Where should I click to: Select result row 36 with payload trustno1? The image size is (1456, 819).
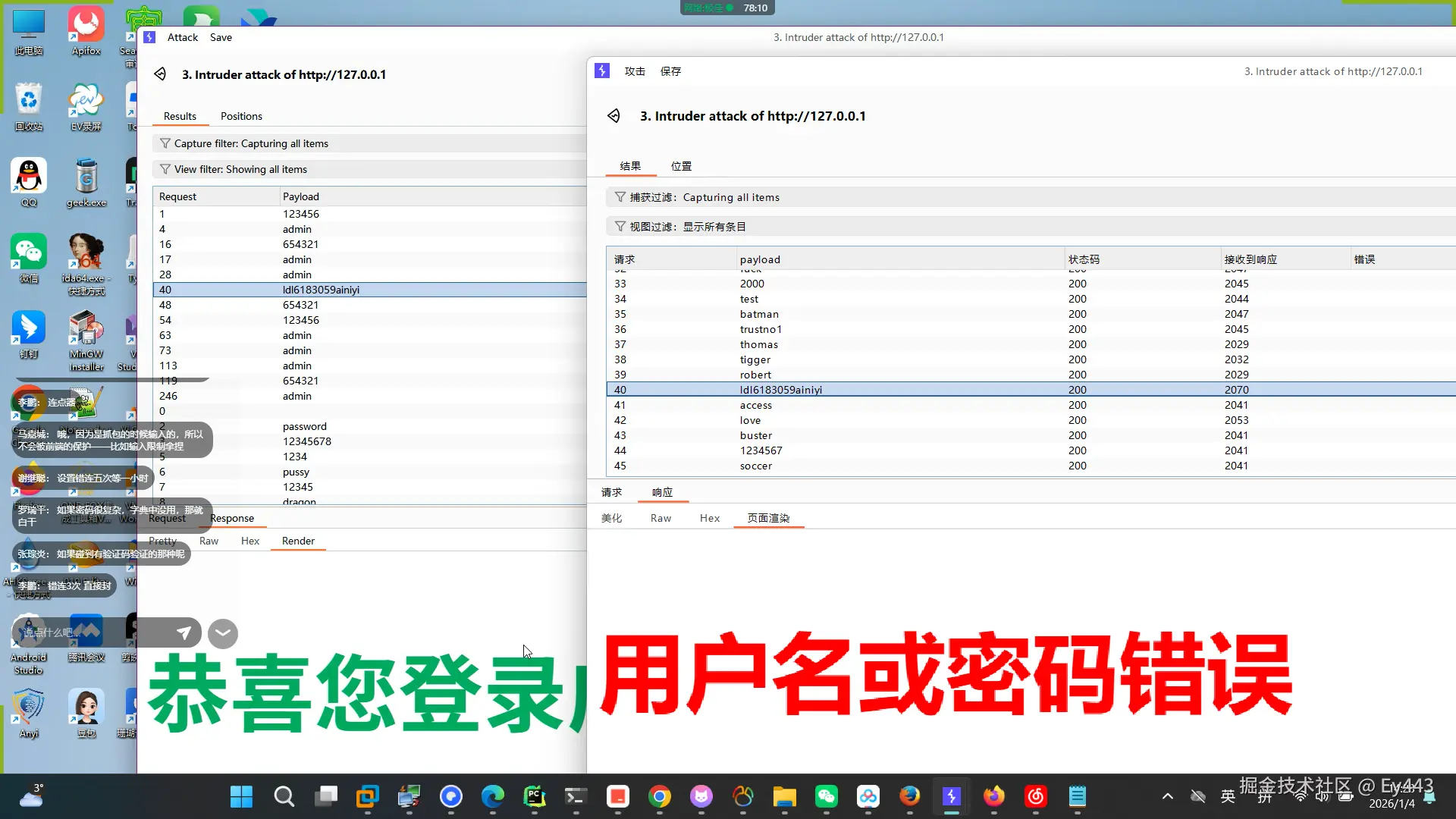[x=761, y=329]
